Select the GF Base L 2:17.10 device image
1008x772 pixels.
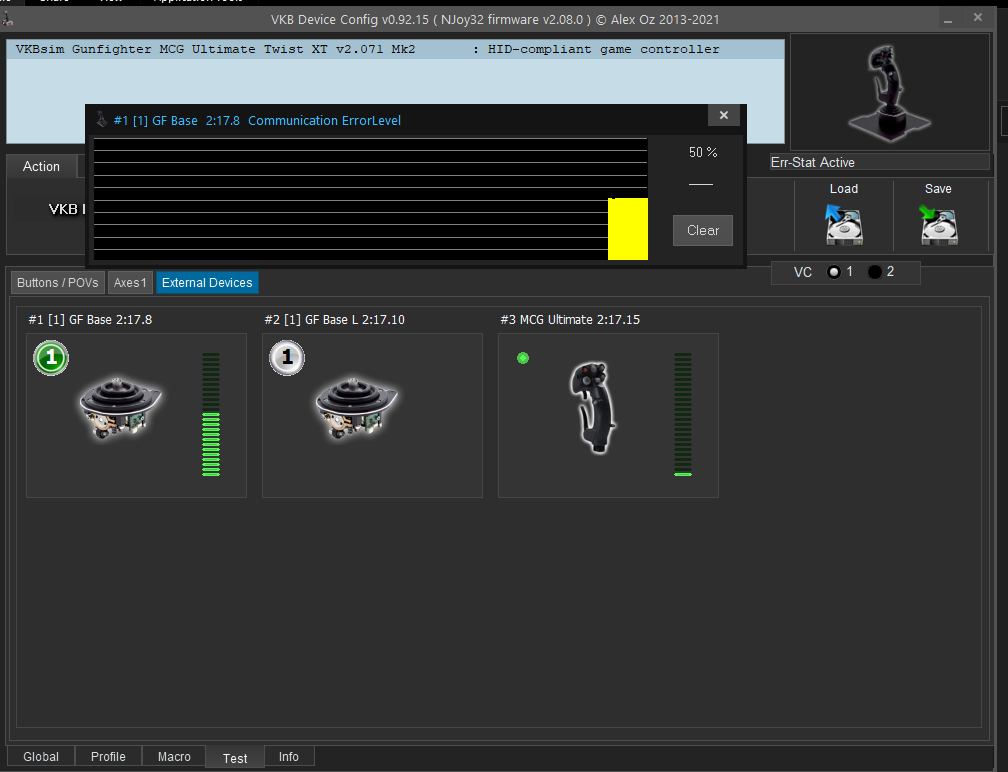click(356, 409)
